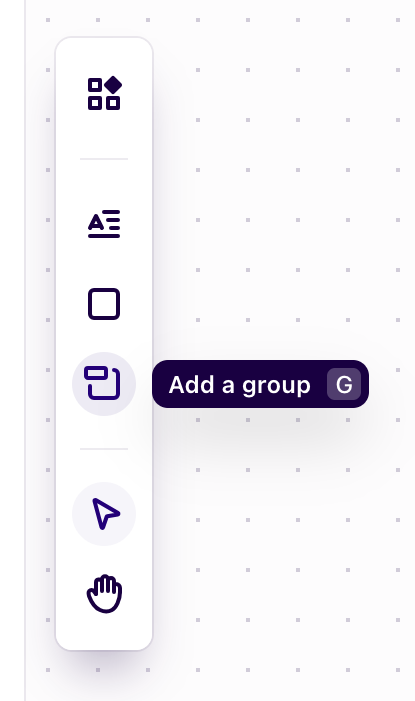Click the rounded empty square icon
The width and height of the screenshot is (415, 701).
coord(104,304)
